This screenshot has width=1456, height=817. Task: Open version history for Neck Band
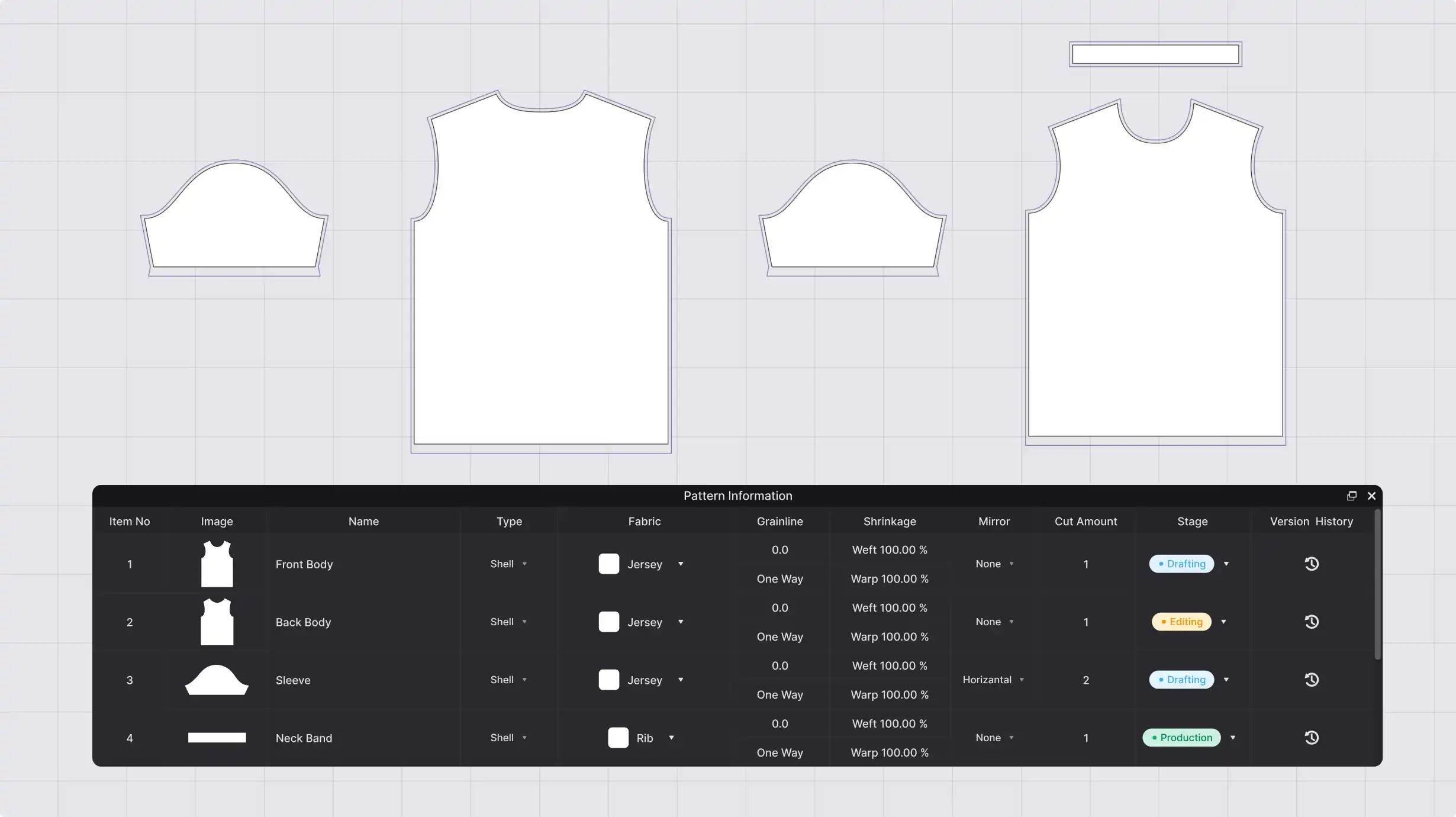click(1312, 738)
